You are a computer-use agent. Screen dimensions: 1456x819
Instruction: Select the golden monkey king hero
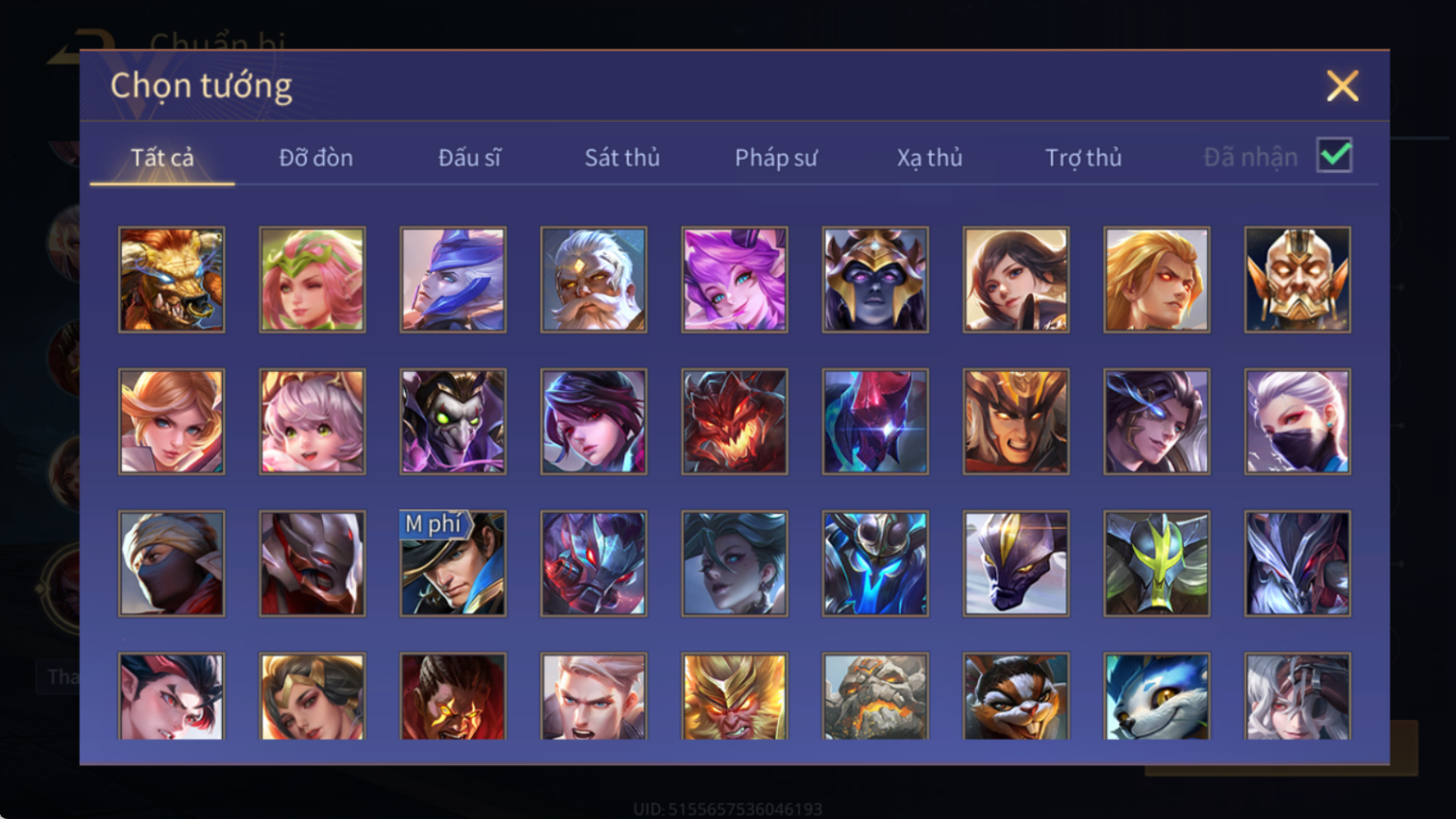point(735,696)
